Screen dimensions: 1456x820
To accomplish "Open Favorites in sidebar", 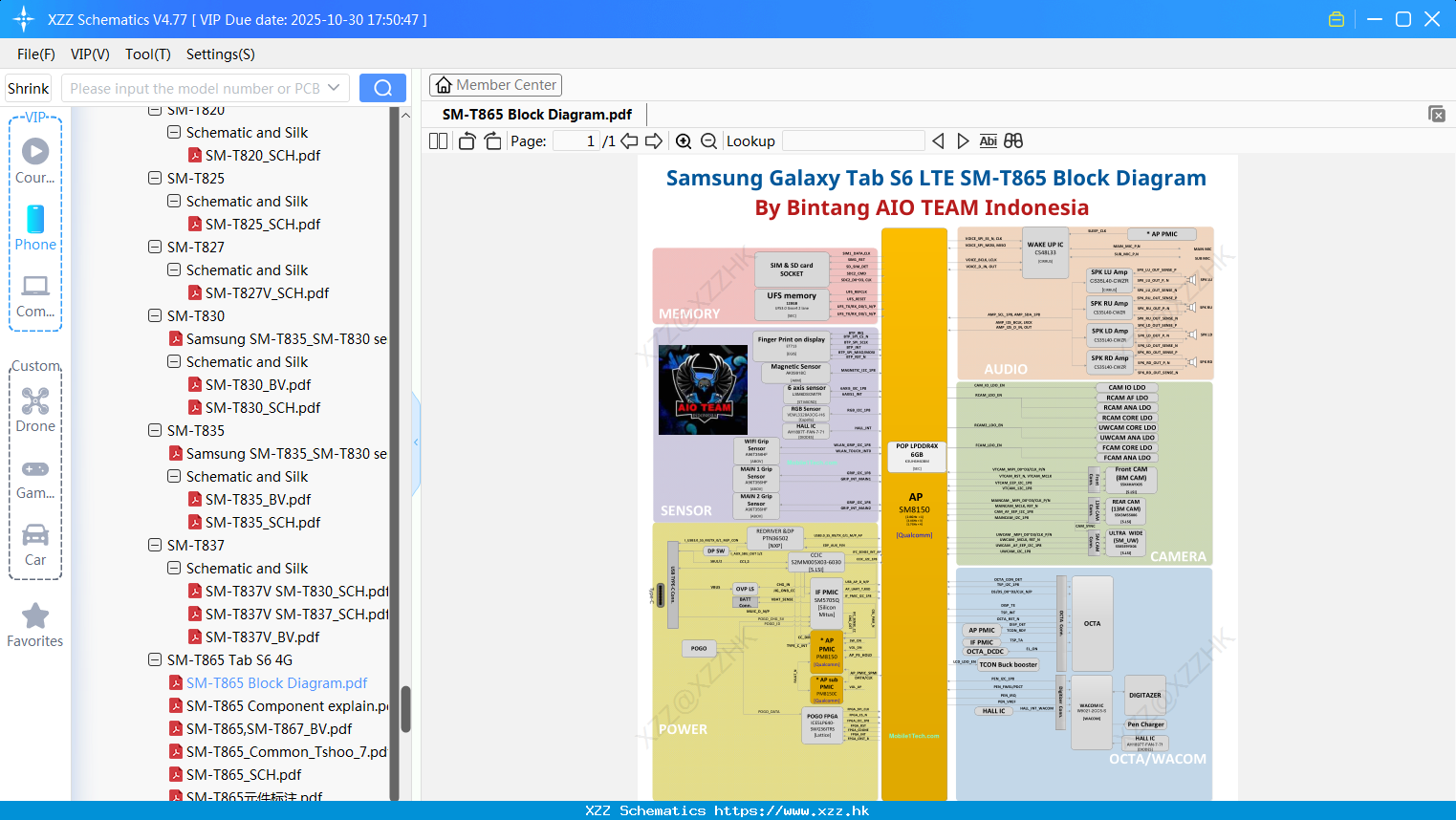I will [x=35, y=625].
